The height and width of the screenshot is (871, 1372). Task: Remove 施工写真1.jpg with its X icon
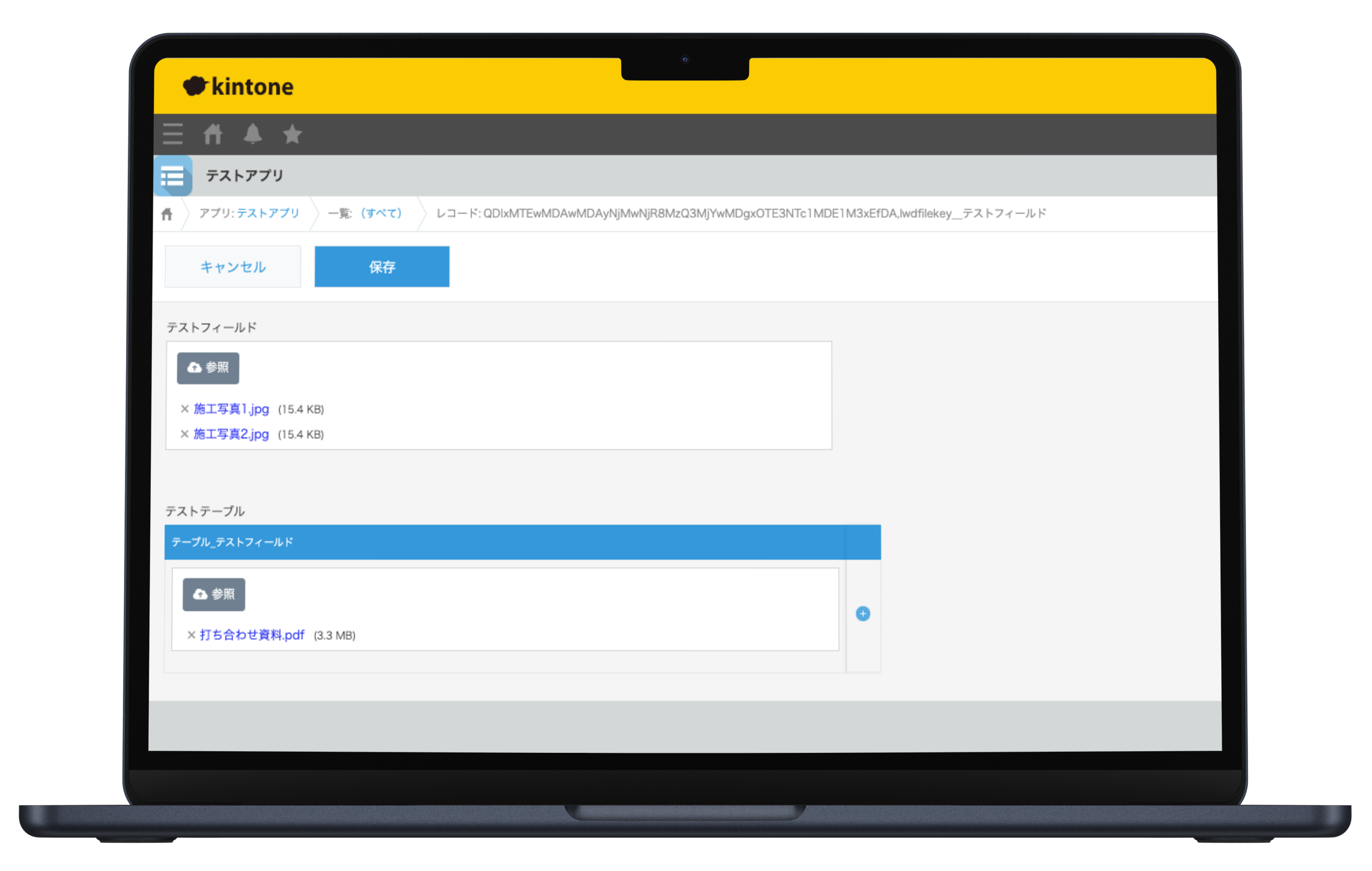pos(185,409)
